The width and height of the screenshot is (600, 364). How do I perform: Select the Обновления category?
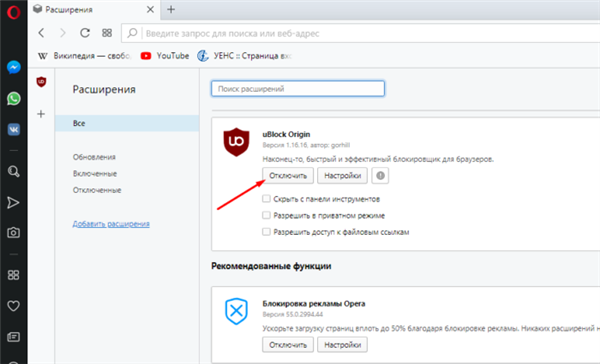(94, 157)
